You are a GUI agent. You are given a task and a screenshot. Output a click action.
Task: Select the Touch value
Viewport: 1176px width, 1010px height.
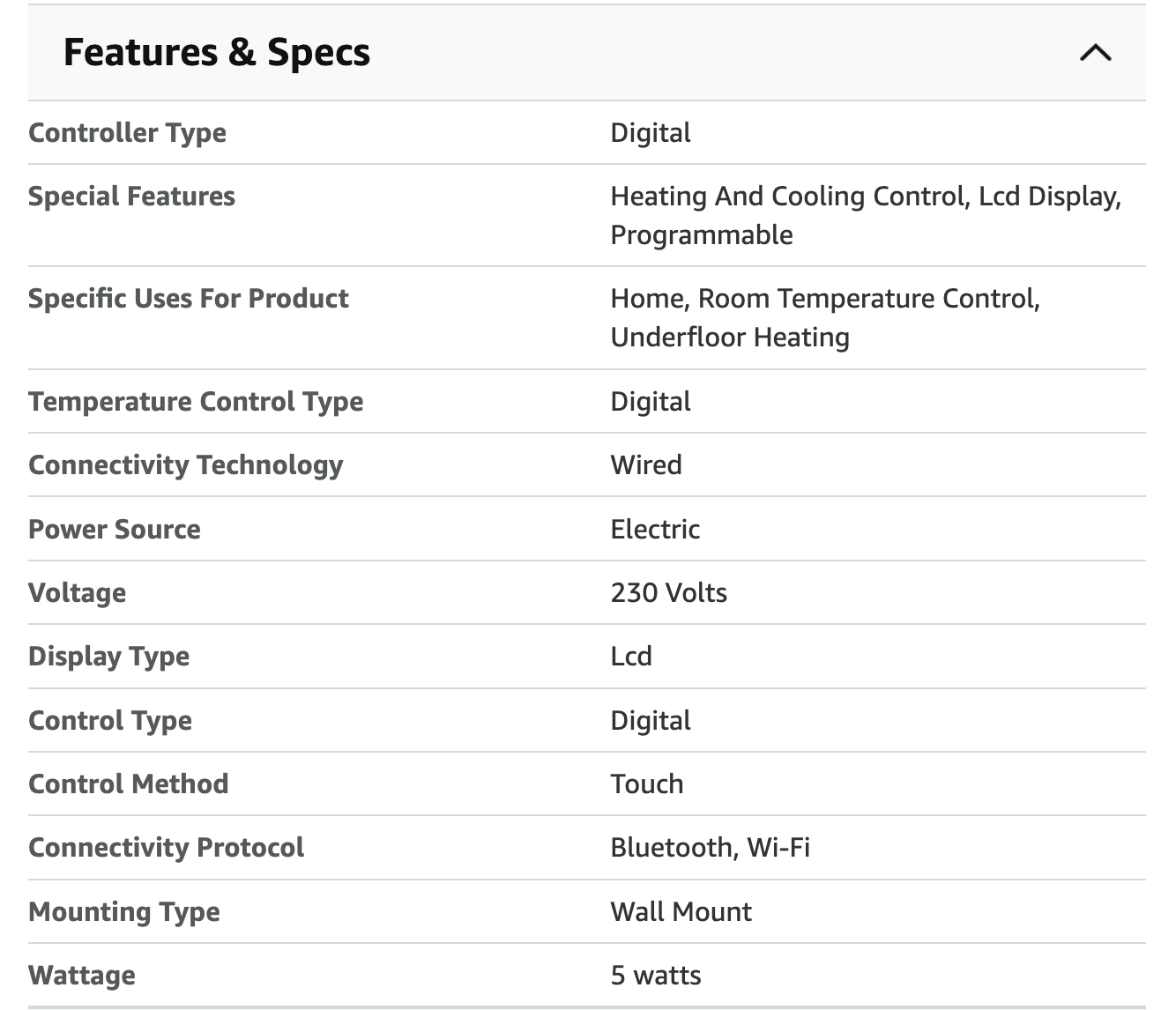[646, 783]
